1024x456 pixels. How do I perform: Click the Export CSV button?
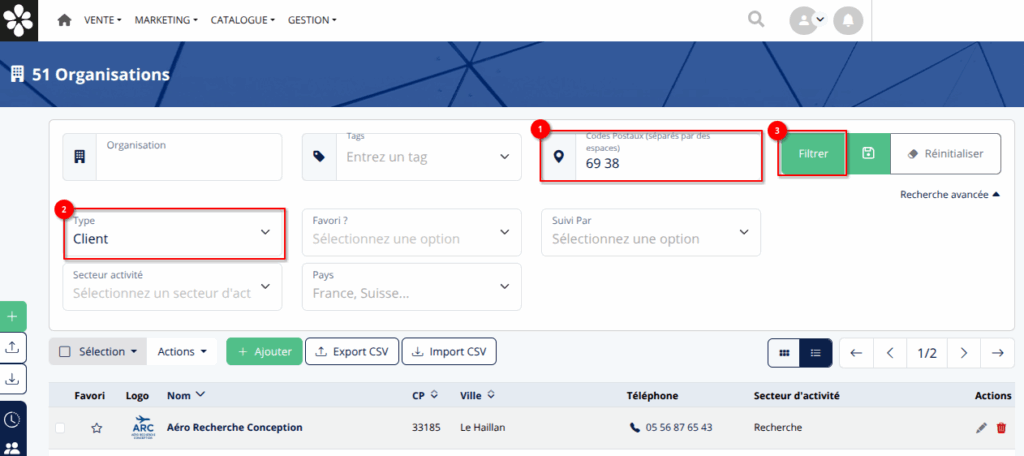click(x=351, y=352)
